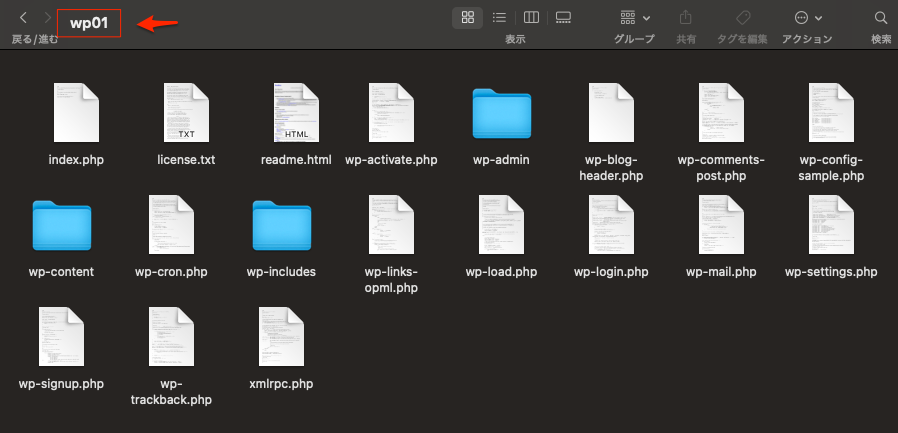898x433 pixels.
Task: Select the license.txt file
Action: [186, 113]
